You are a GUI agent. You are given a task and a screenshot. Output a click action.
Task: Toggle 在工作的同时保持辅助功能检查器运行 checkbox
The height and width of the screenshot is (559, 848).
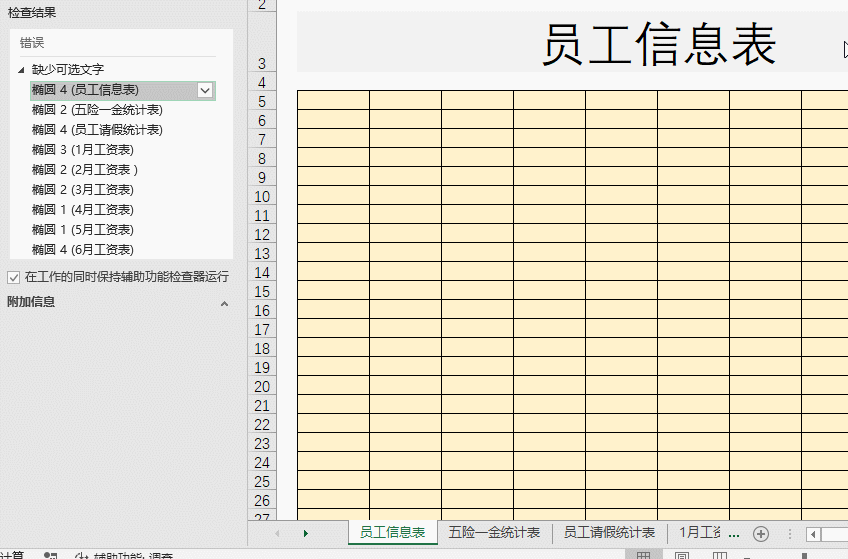14,277
